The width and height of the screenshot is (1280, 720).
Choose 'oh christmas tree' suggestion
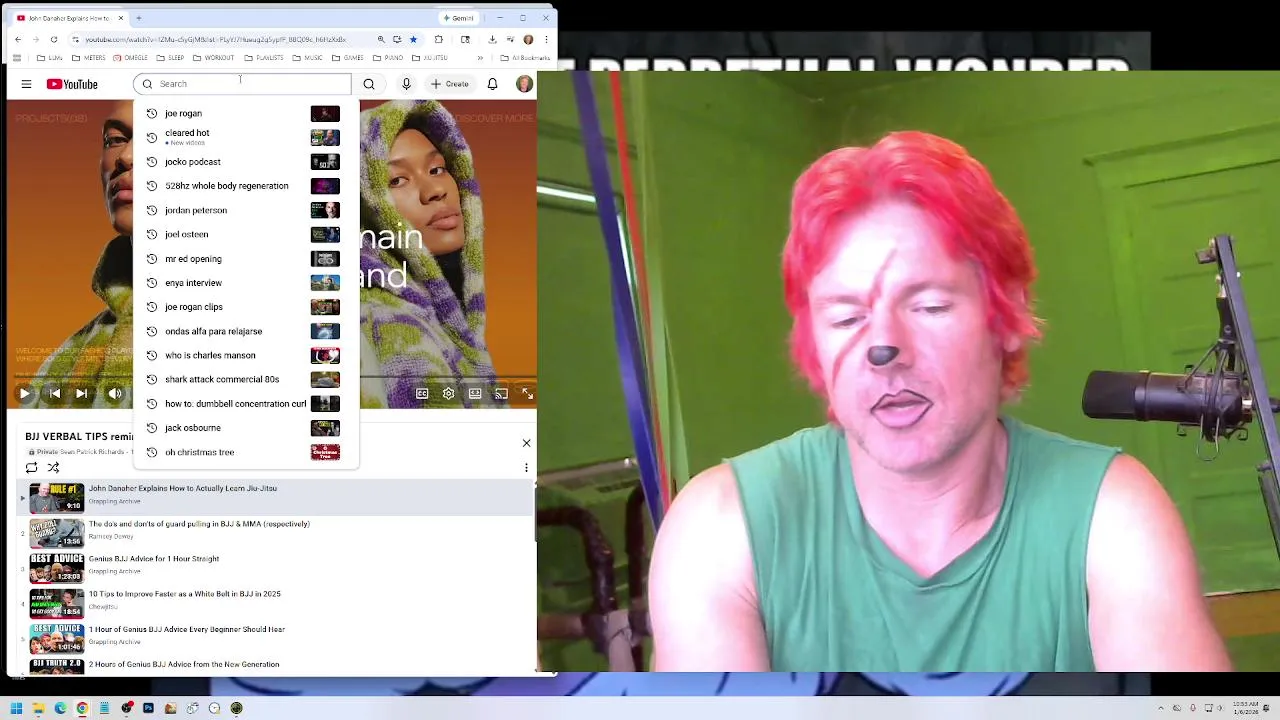(246, 452)
